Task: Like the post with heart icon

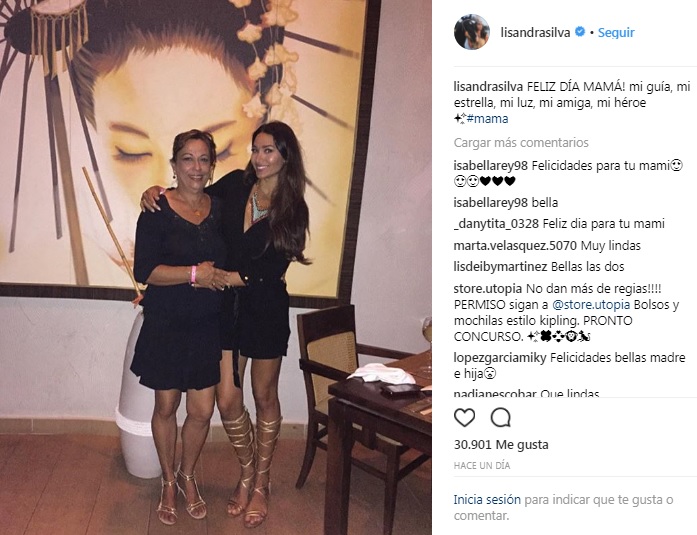Action: (465, 418)
